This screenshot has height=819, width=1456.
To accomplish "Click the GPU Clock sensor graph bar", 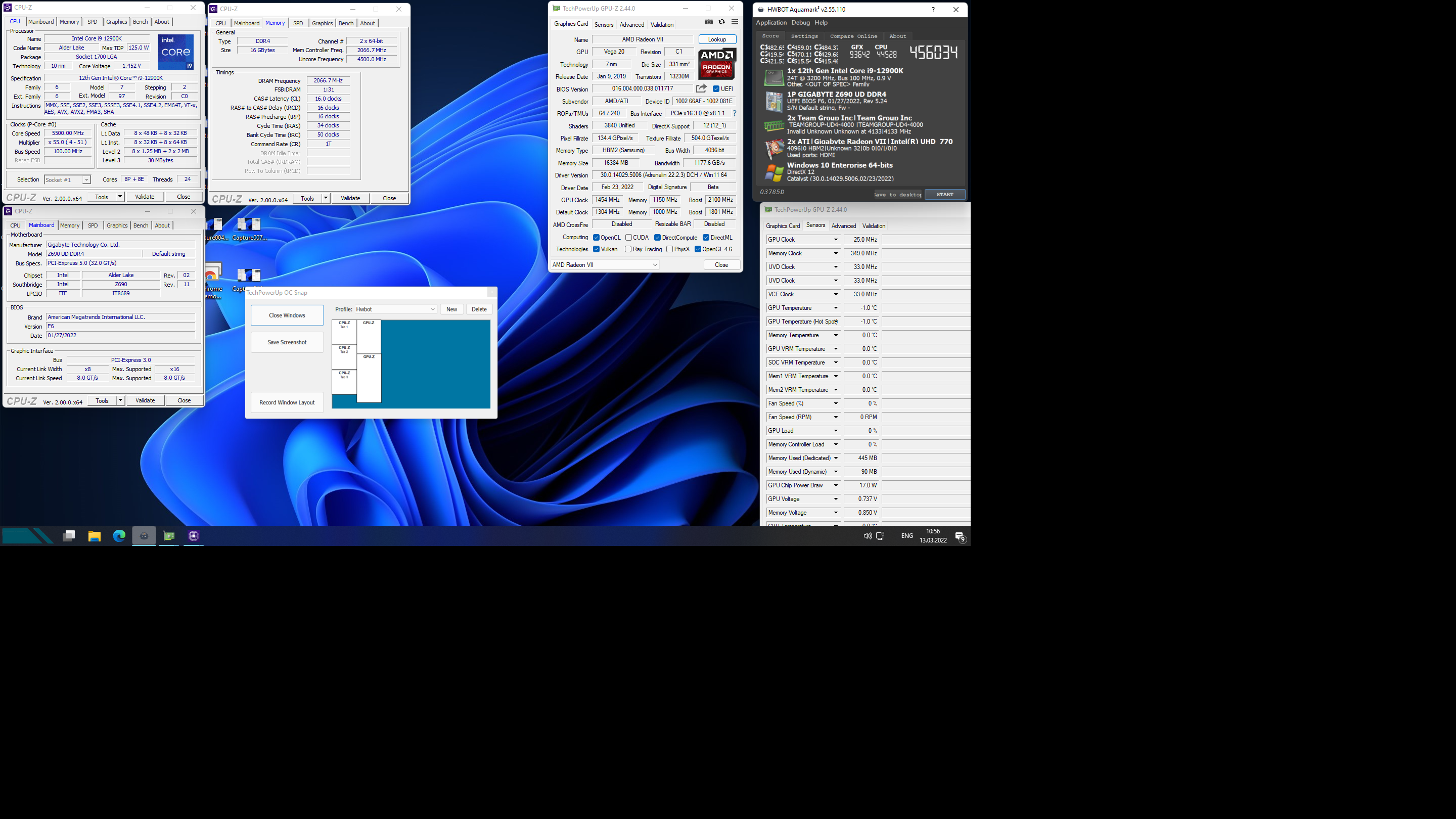I will pos(926,240).
